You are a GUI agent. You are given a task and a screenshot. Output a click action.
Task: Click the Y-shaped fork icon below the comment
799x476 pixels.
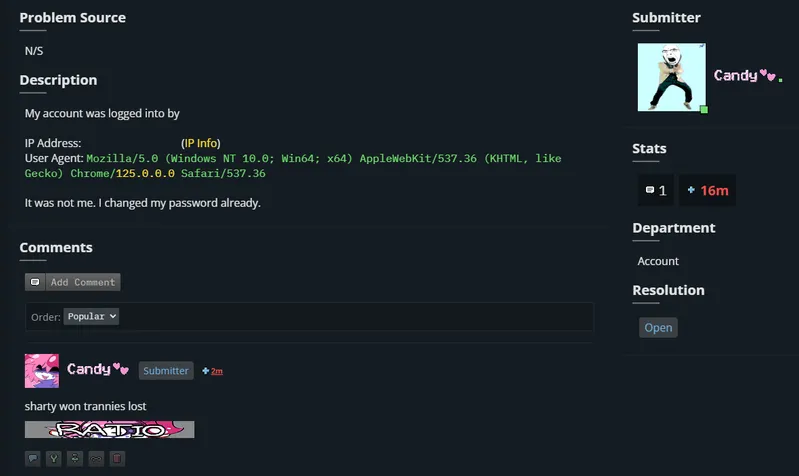(x=54, y=458)
